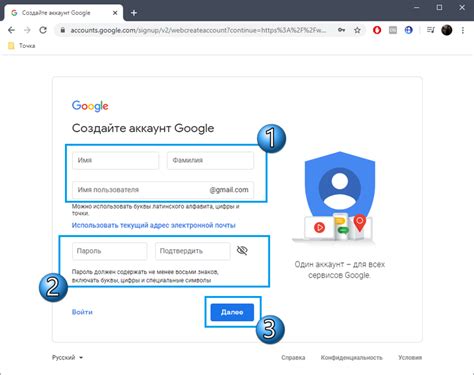The height and width of the screenshot is (375, 474).
Task: Click the Войти sign-in link
Action: pyautogui.click(x=82, y=312)
